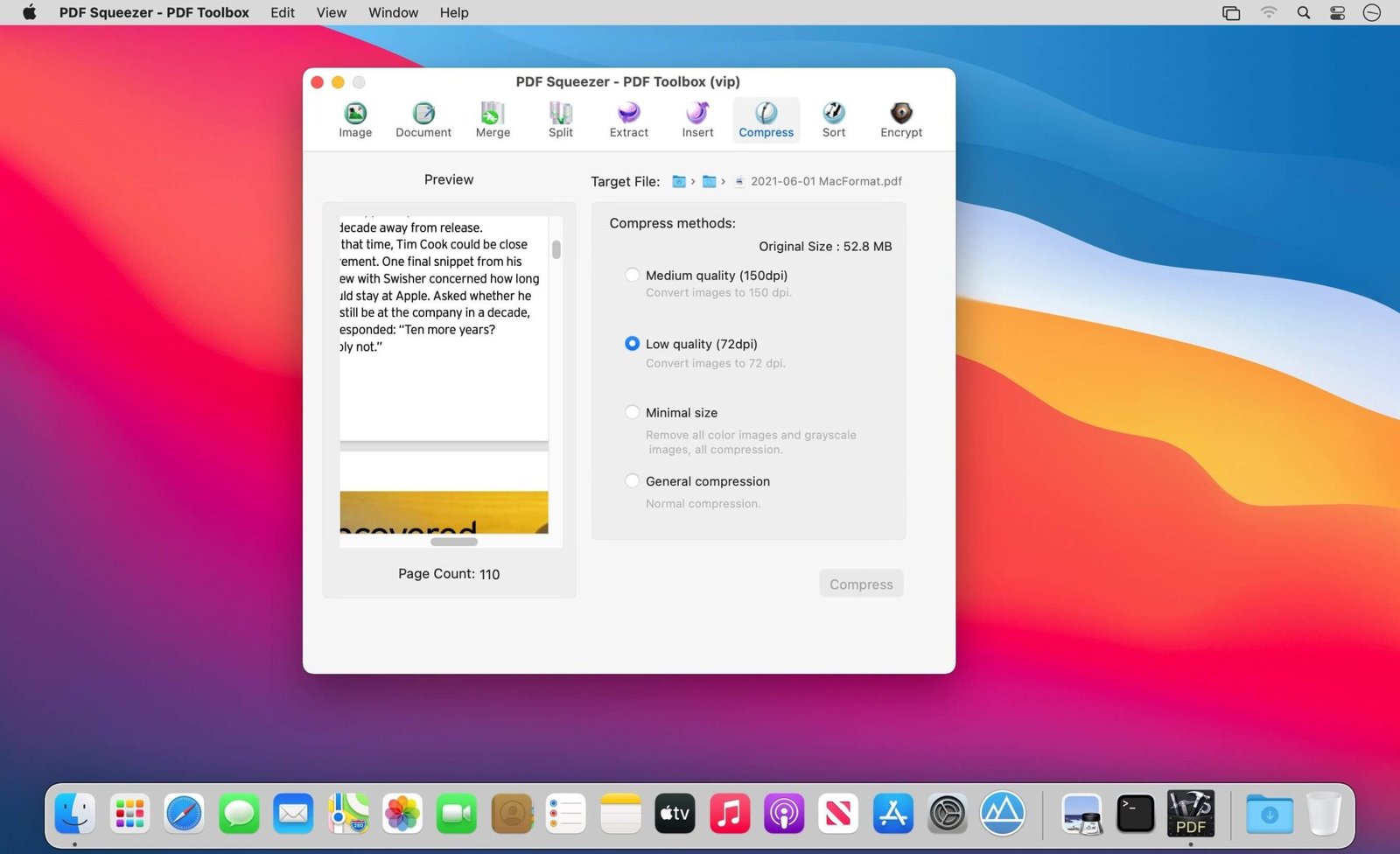Viewport: 1400px width, 854px height.
Task: Open the Window menu
Action: point(393,12)
